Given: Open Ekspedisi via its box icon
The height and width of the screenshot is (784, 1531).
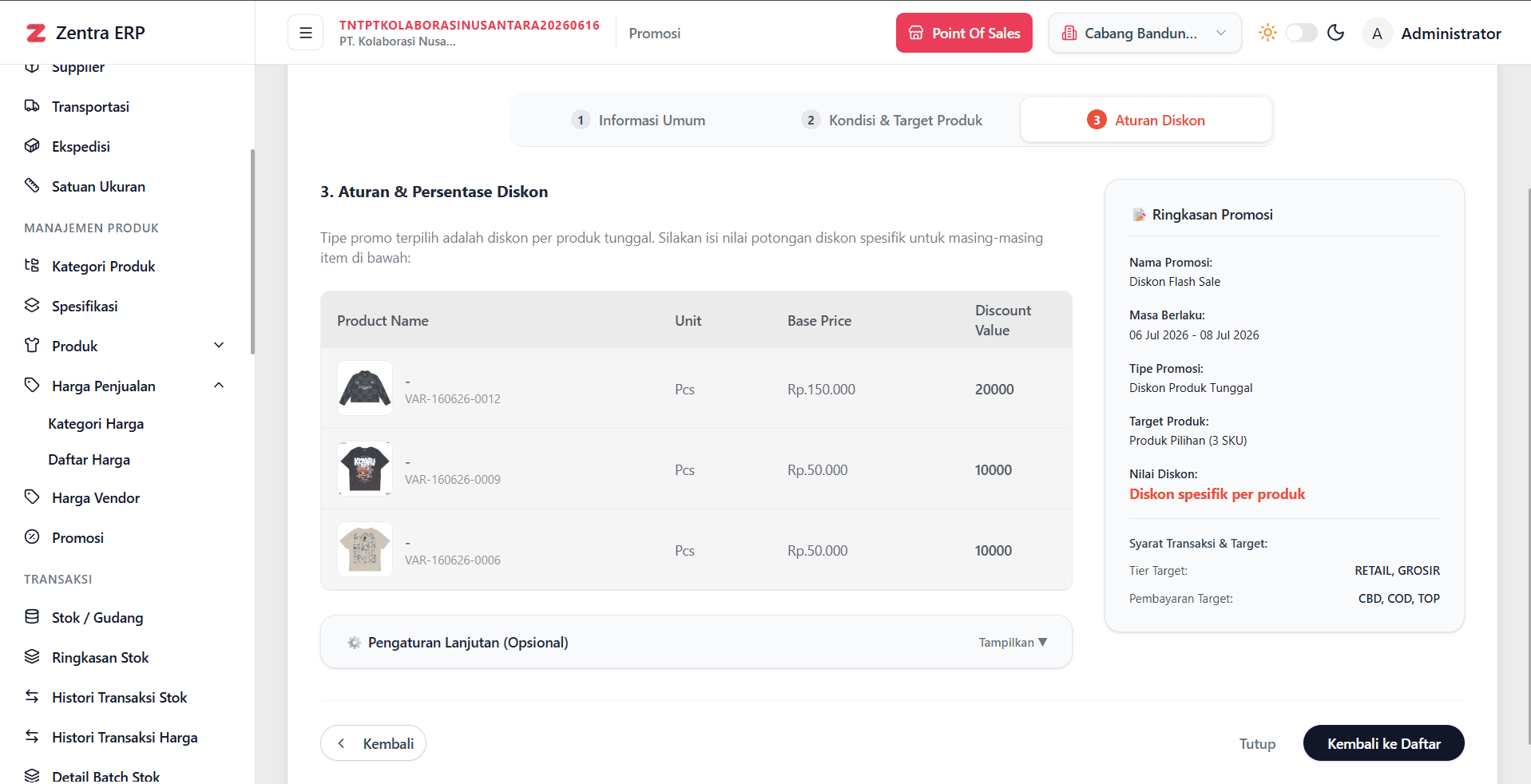Looking at the screenshot, I should click(32, 146).
